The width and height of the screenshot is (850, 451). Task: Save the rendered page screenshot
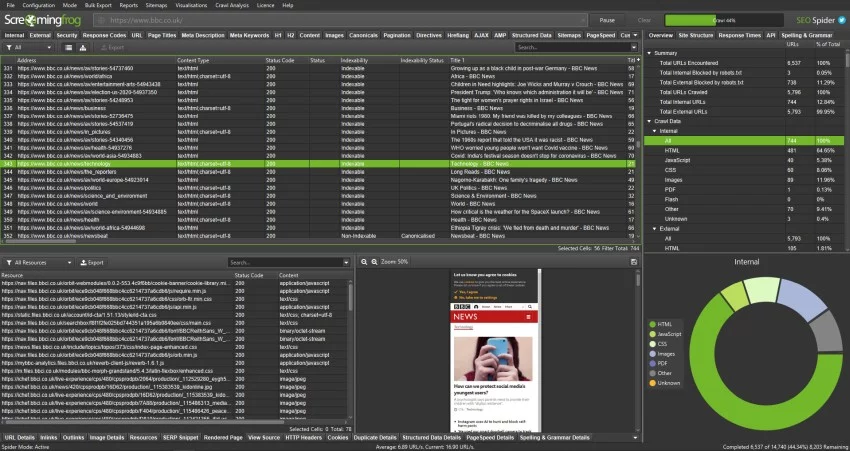point(634,262)
